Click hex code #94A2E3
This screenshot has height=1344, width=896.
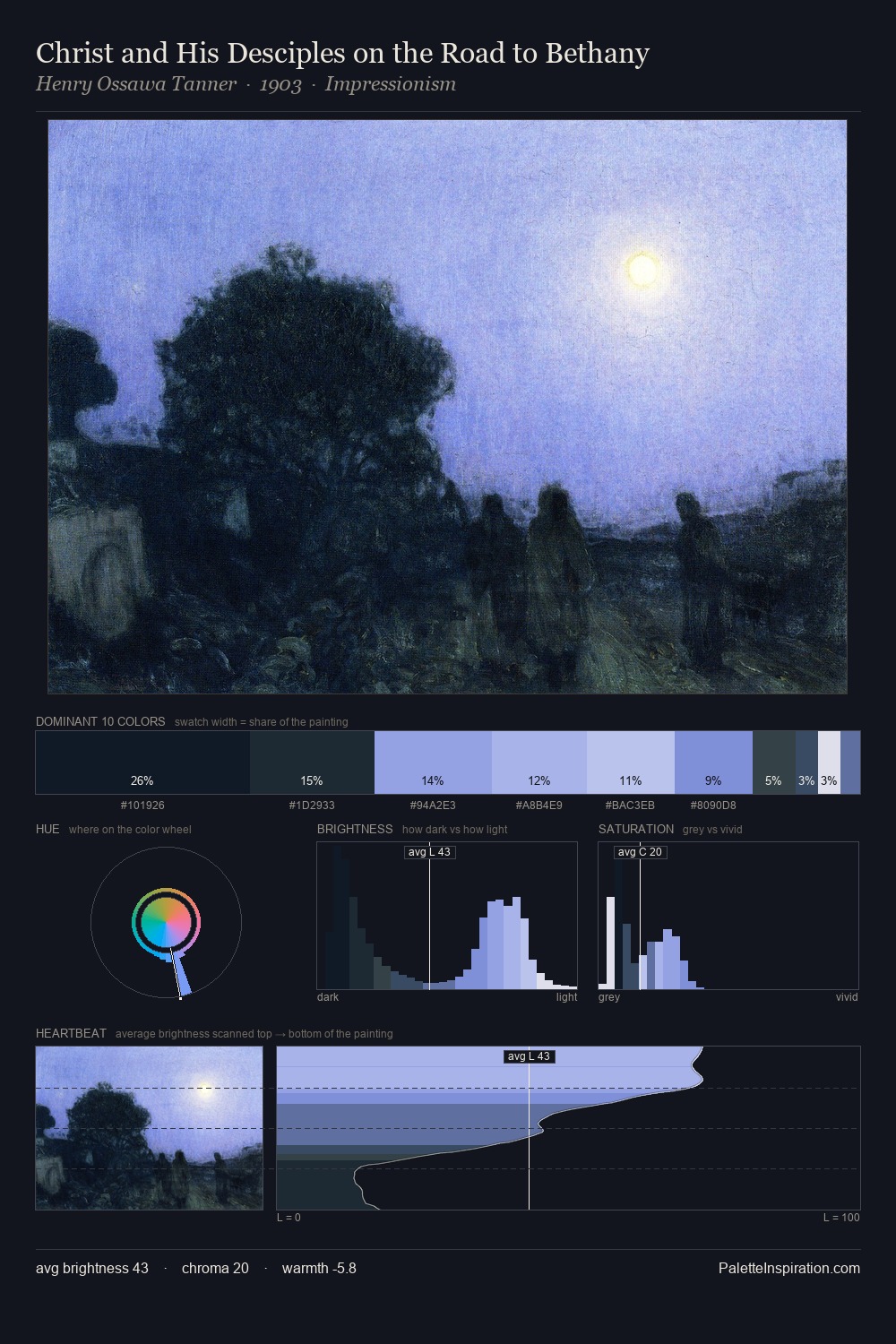point(433,806)
